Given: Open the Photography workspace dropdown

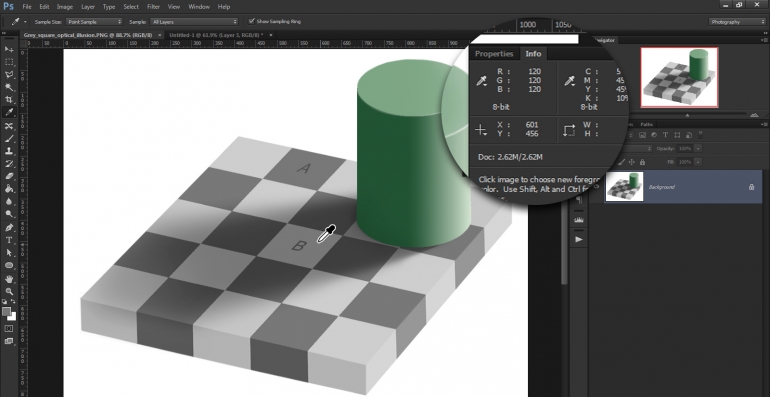Looking at the screenshot, I should 737,22.
